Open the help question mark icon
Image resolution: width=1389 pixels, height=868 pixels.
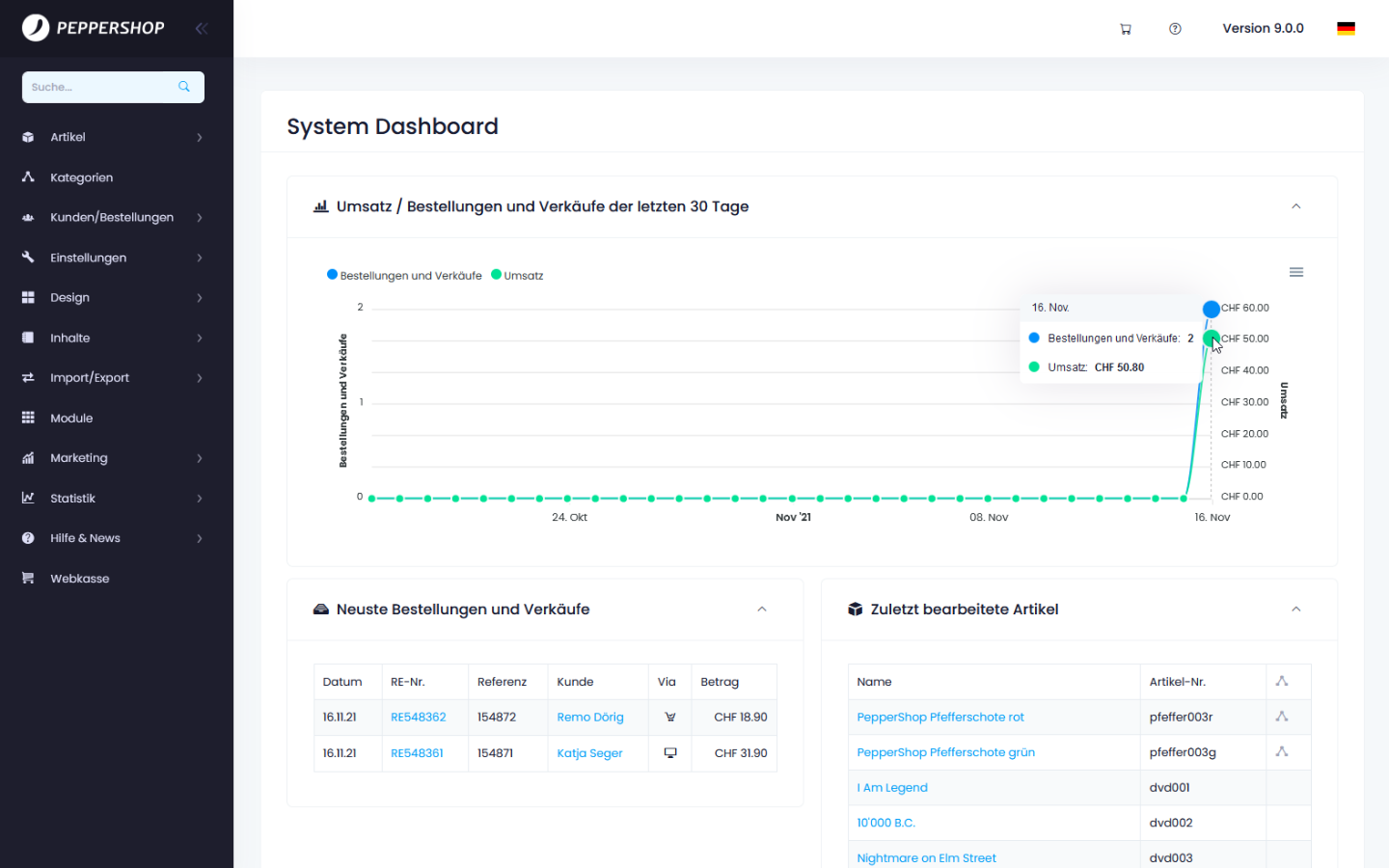coord(1175,29)
